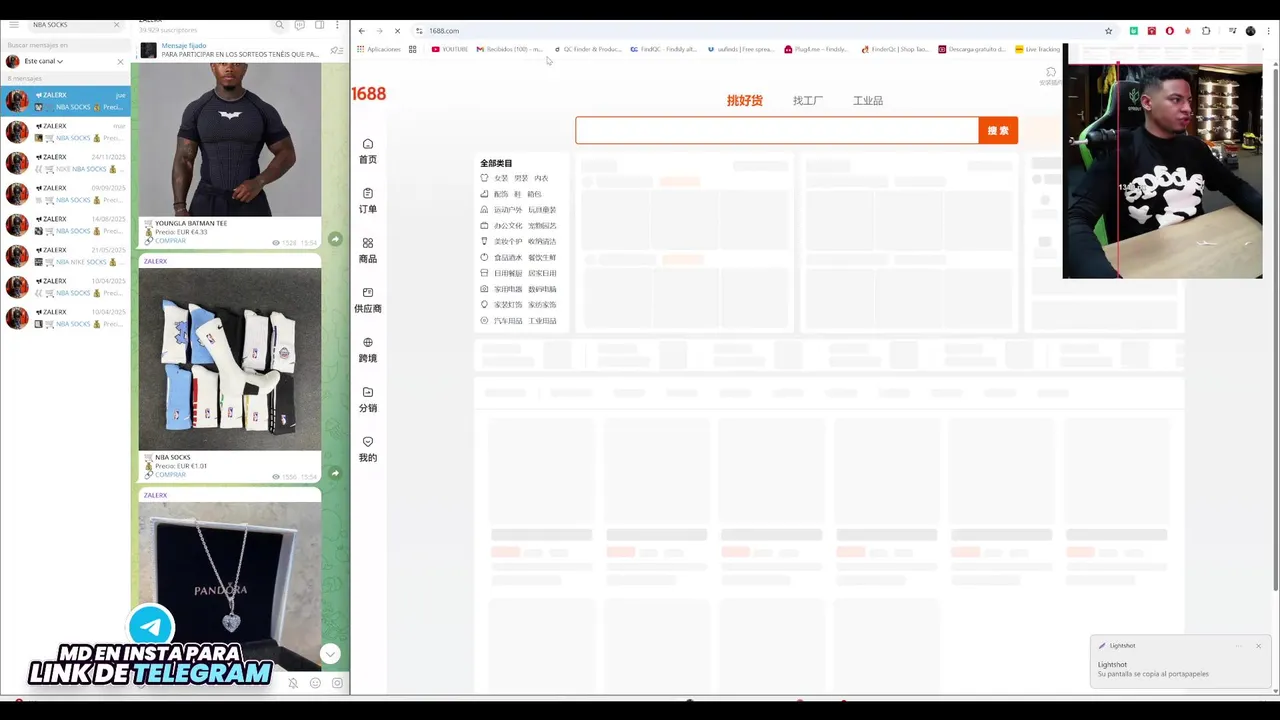
Task: Open 供应商 suppliers in the 1688 sidebar
Action: 368,300
